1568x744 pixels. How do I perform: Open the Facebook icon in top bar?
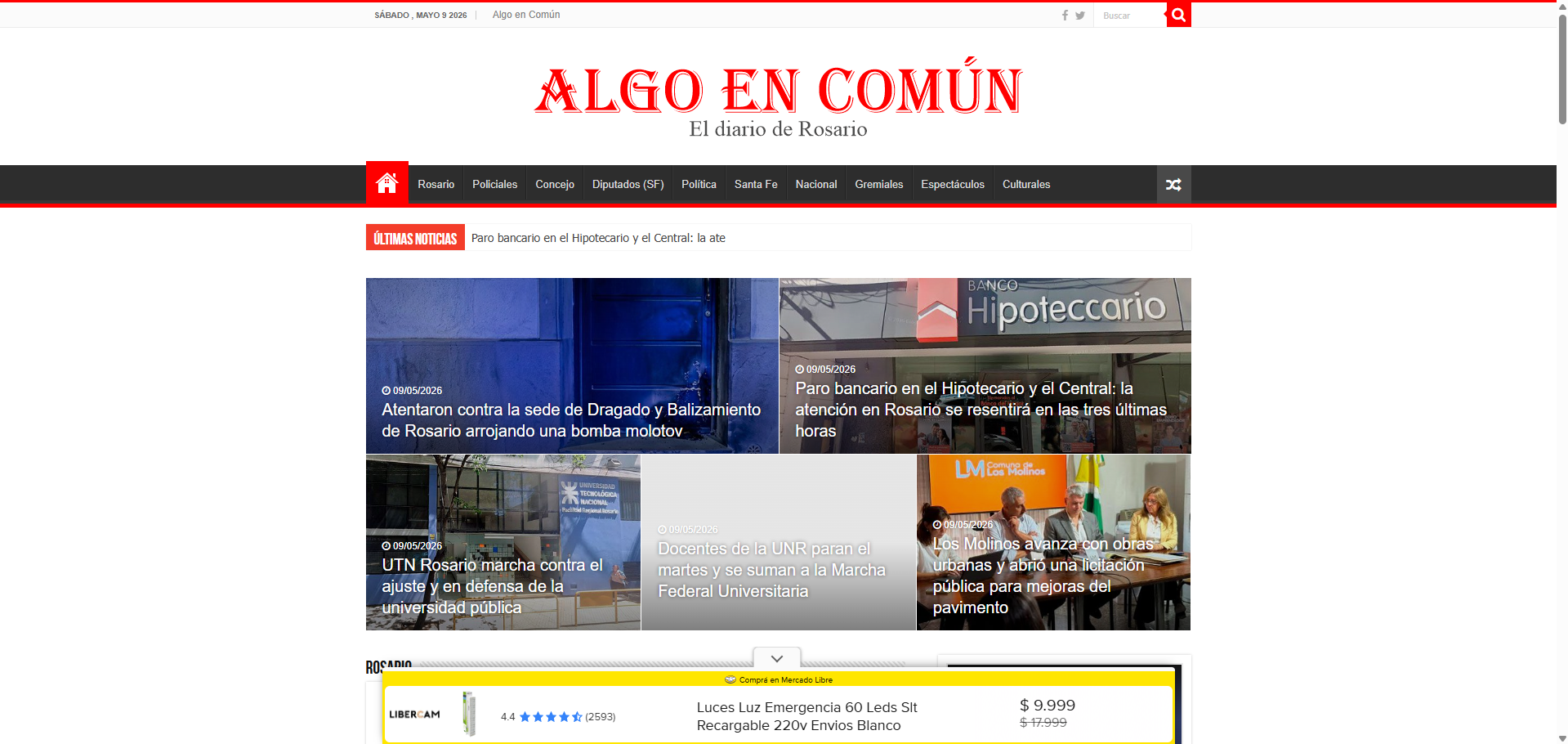tap(1065, 16)
